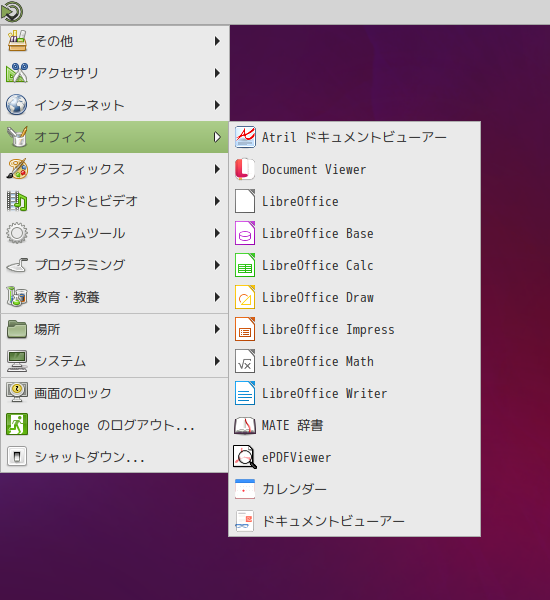Expand the サウンドとビデオ submenu arrow

217,201
